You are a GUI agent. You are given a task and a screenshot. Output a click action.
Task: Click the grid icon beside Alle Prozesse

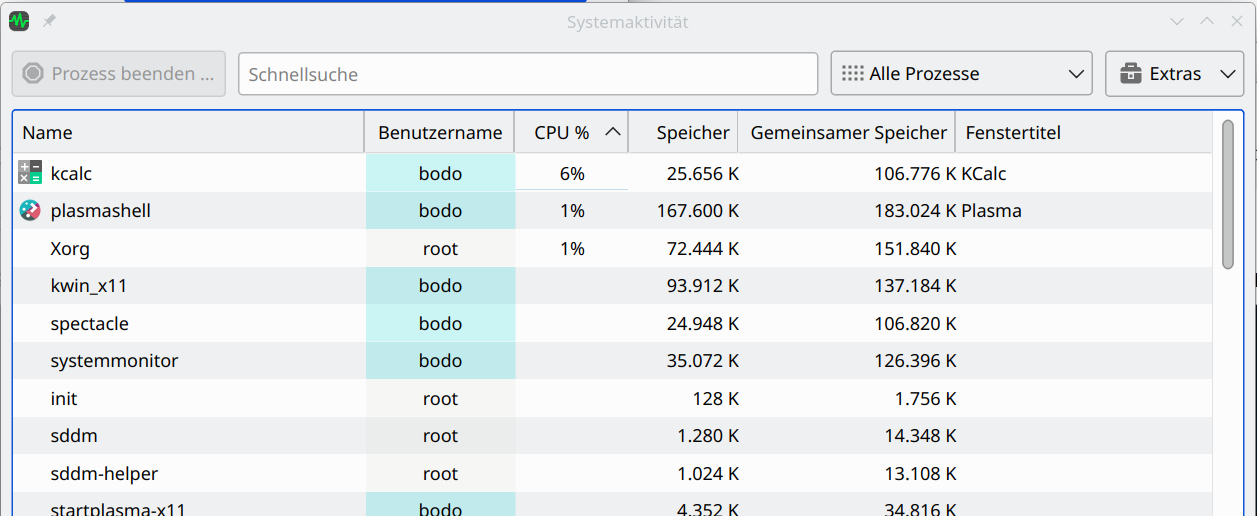(x=852, y=74)
